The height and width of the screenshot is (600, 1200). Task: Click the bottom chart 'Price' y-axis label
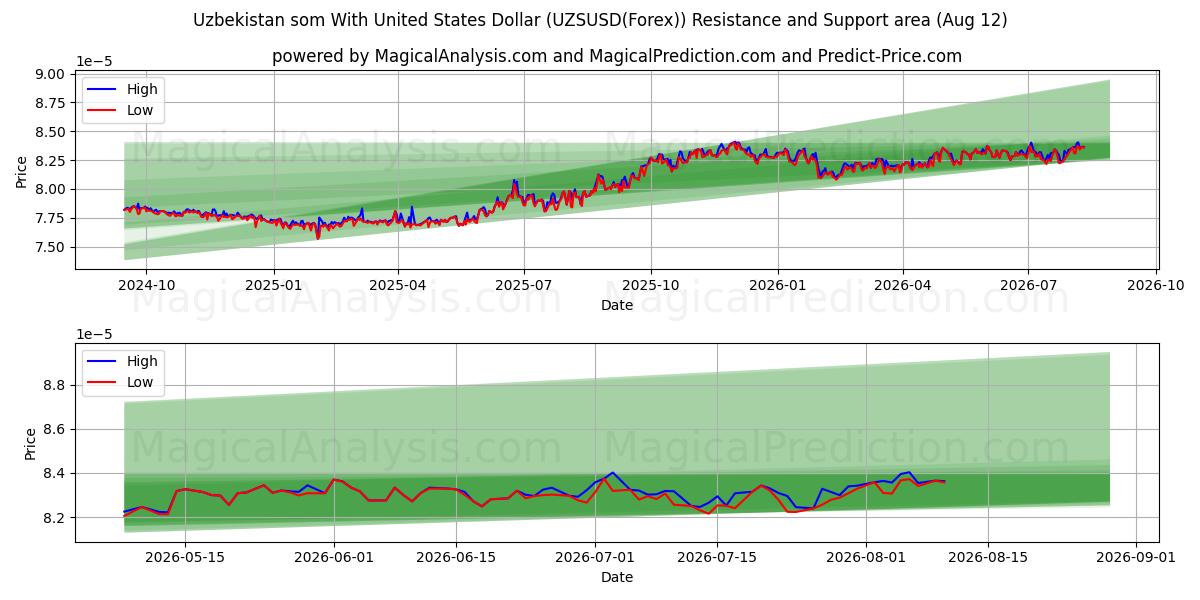30,443
